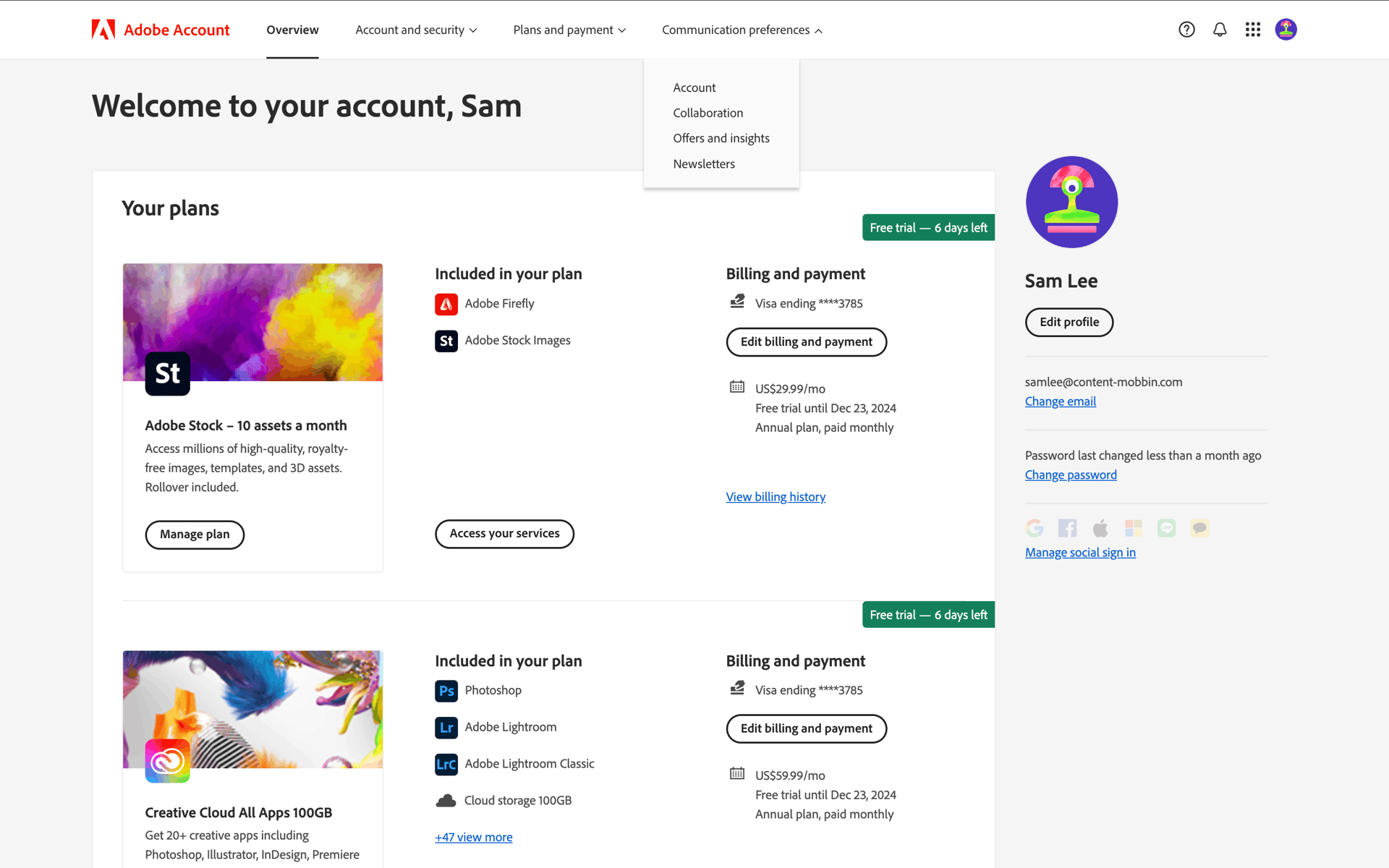Click the Edit profile button
Screen dimensions: 1389x868
[x=1069, y=323]
